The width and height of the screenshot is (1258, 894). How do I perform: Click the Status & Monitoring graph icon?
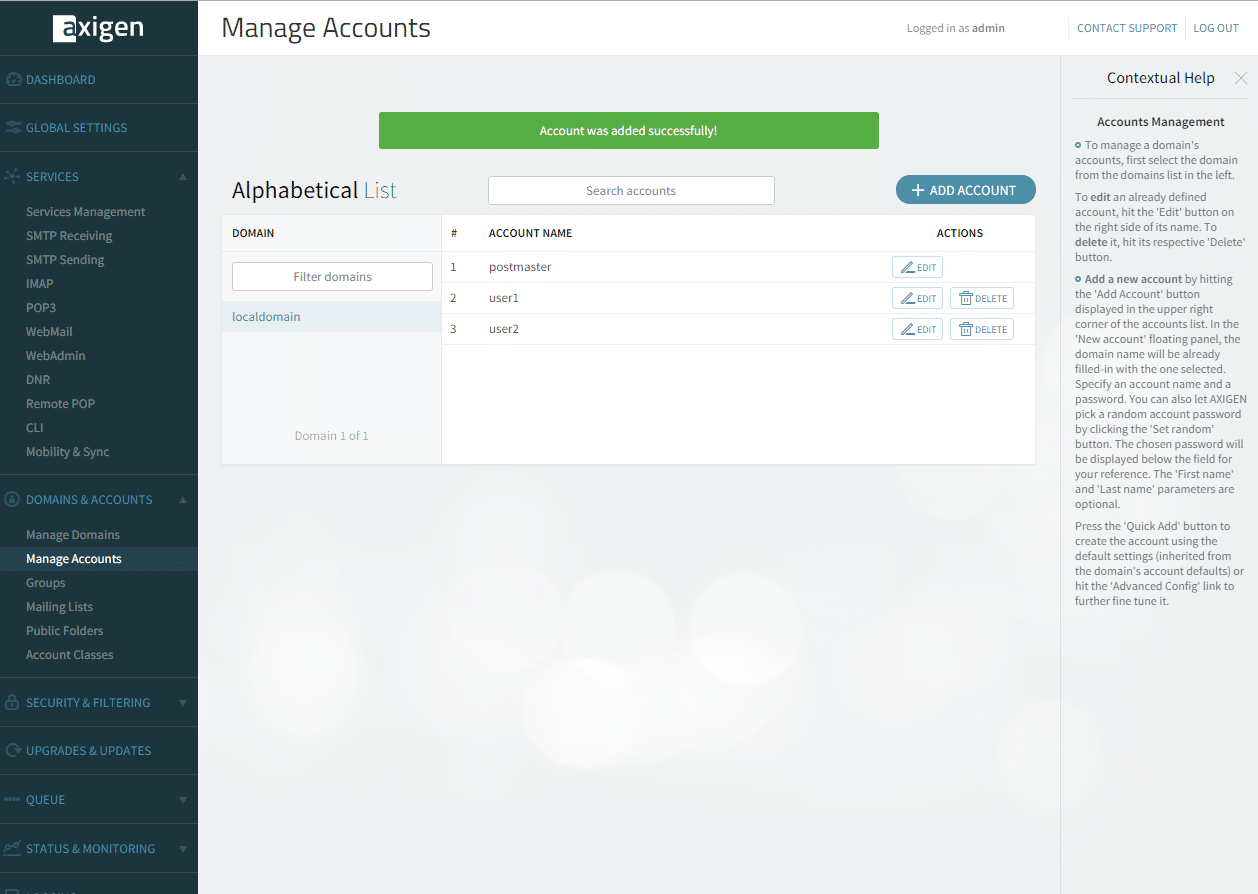[12, 848]
